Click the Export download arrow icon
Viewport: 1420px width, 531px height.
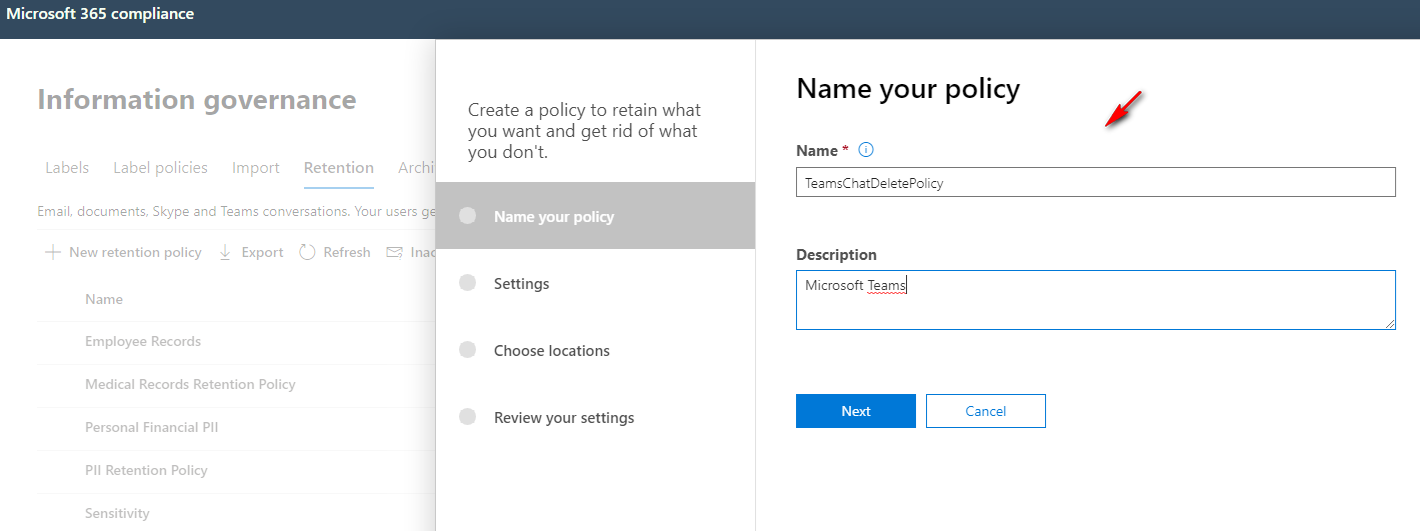click(225, 252)
